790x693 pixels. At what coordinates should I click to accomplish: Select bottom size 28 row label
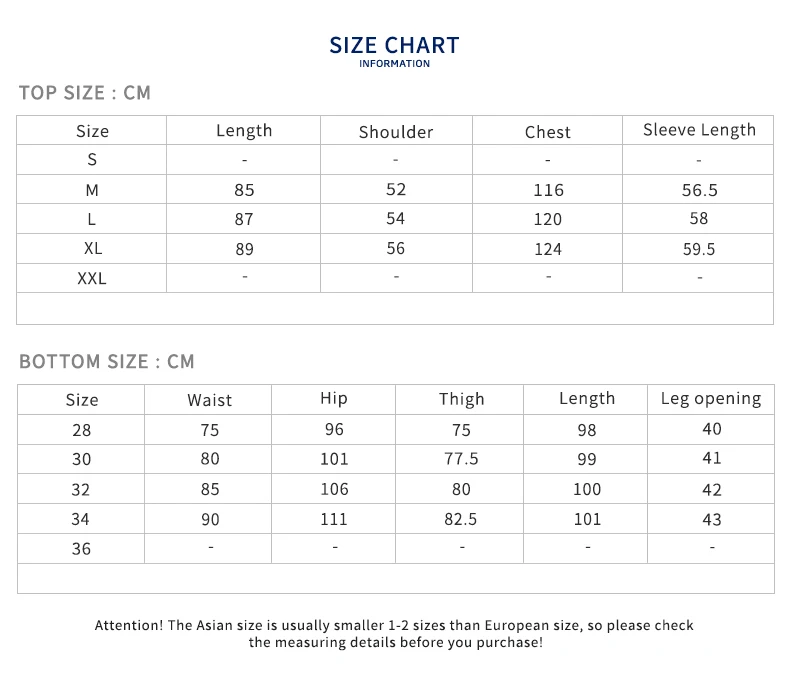point(82,430)
